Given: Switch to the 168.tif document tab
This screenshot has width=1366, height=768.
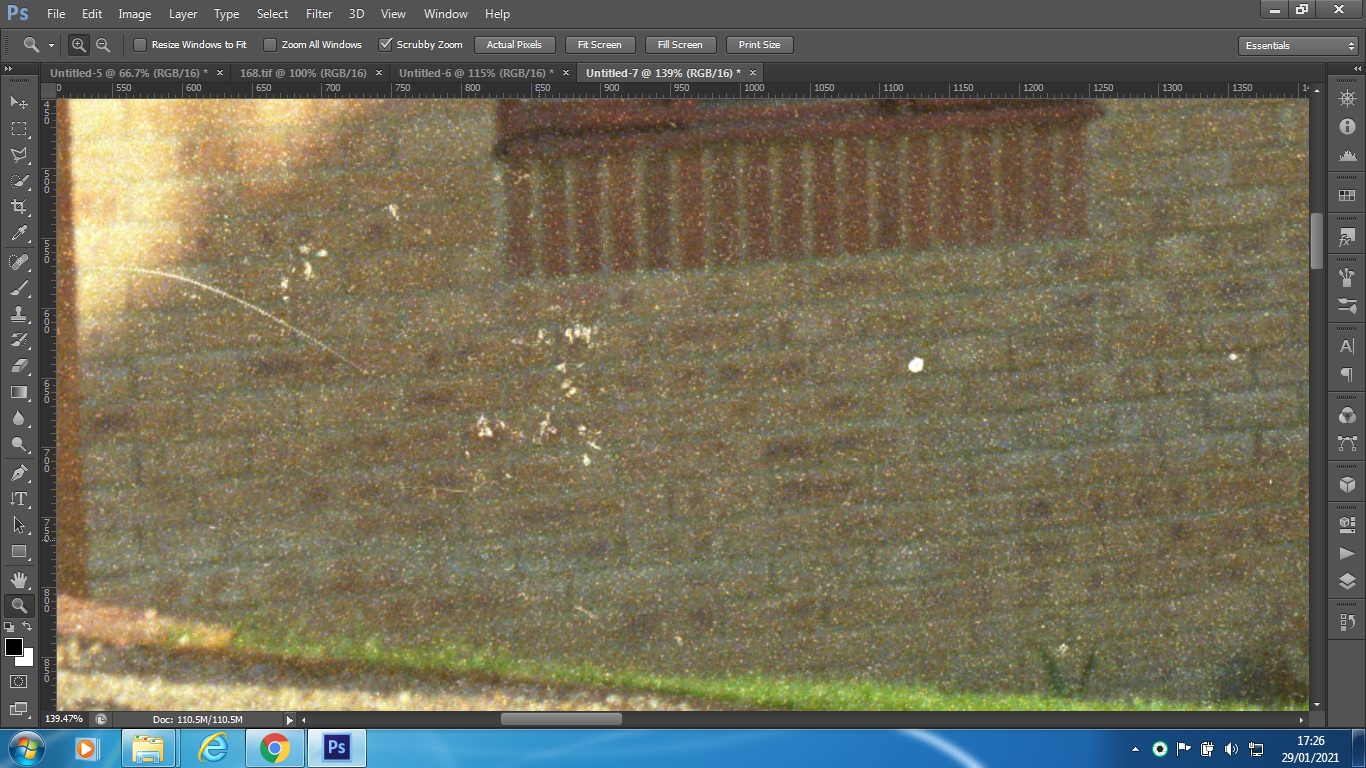Looking at the screenshot, I should [303, 73].
